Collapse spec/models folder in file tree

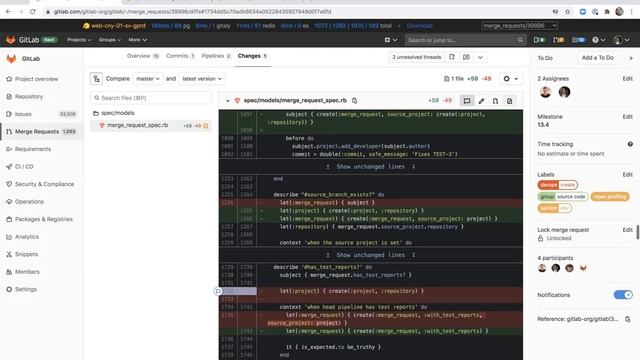[x=114, y=113]
